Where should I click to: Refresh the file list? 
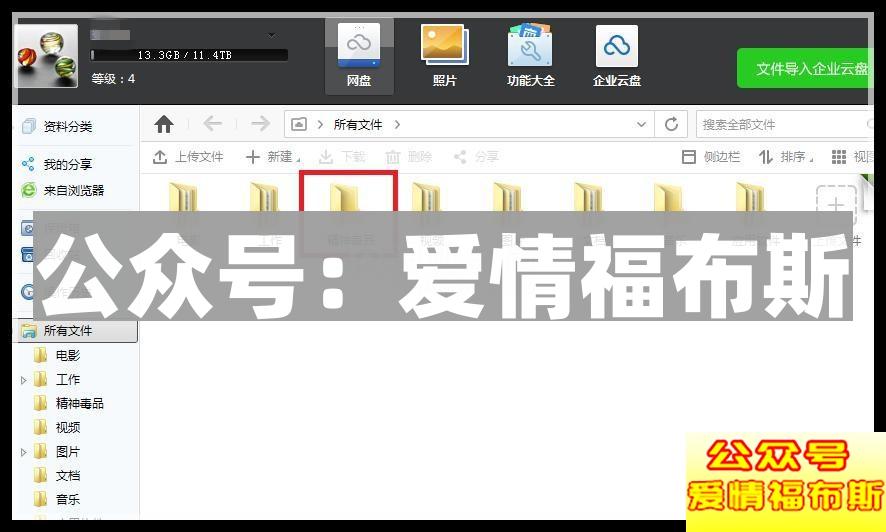click(x=671, y=124)
